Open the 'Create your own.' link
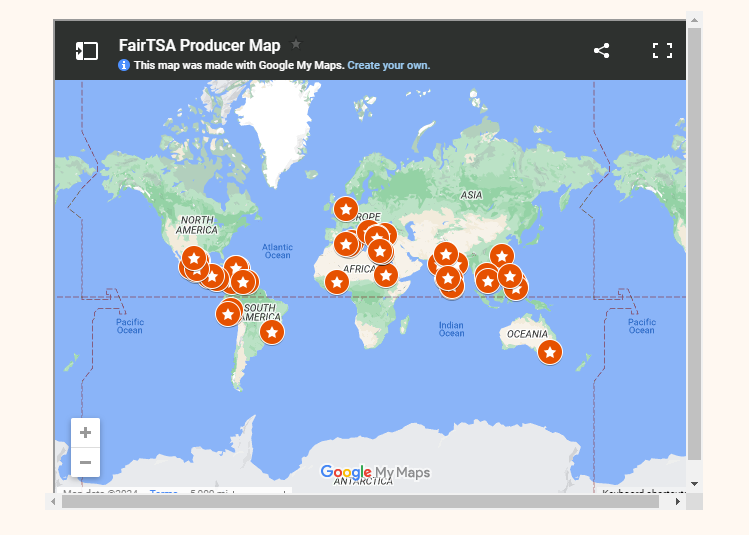The image size is (749, 535). pyautogui.click(x=388, y=65)
